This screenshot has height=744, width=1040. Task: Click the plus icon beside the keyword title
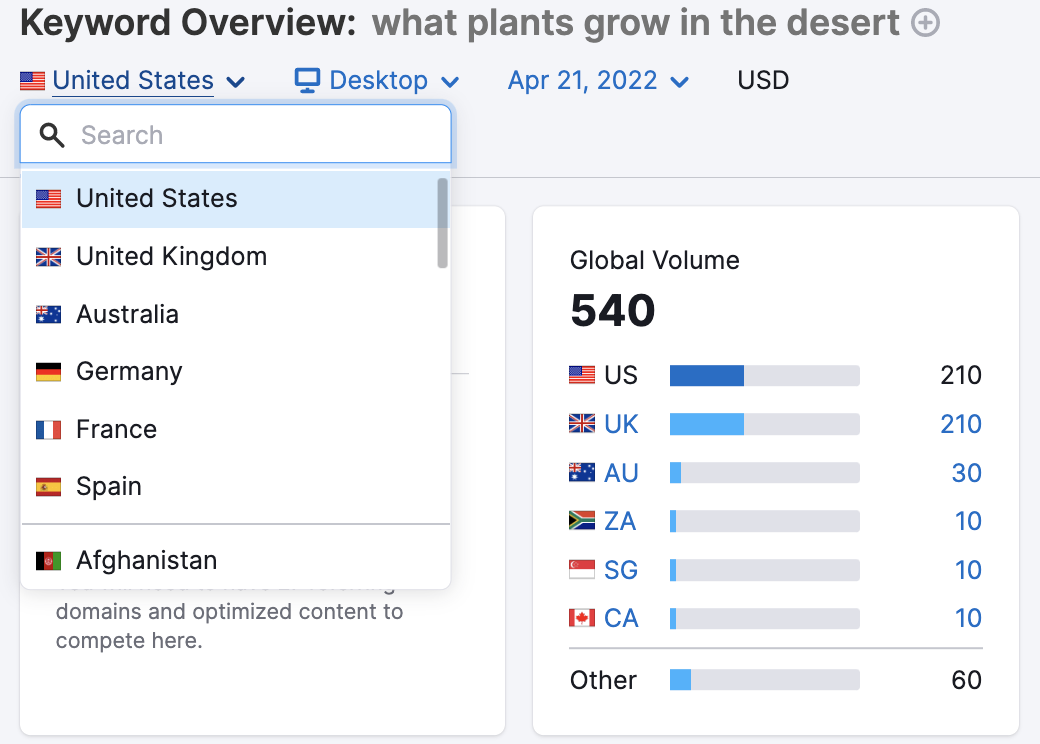(x=925, y=22)
